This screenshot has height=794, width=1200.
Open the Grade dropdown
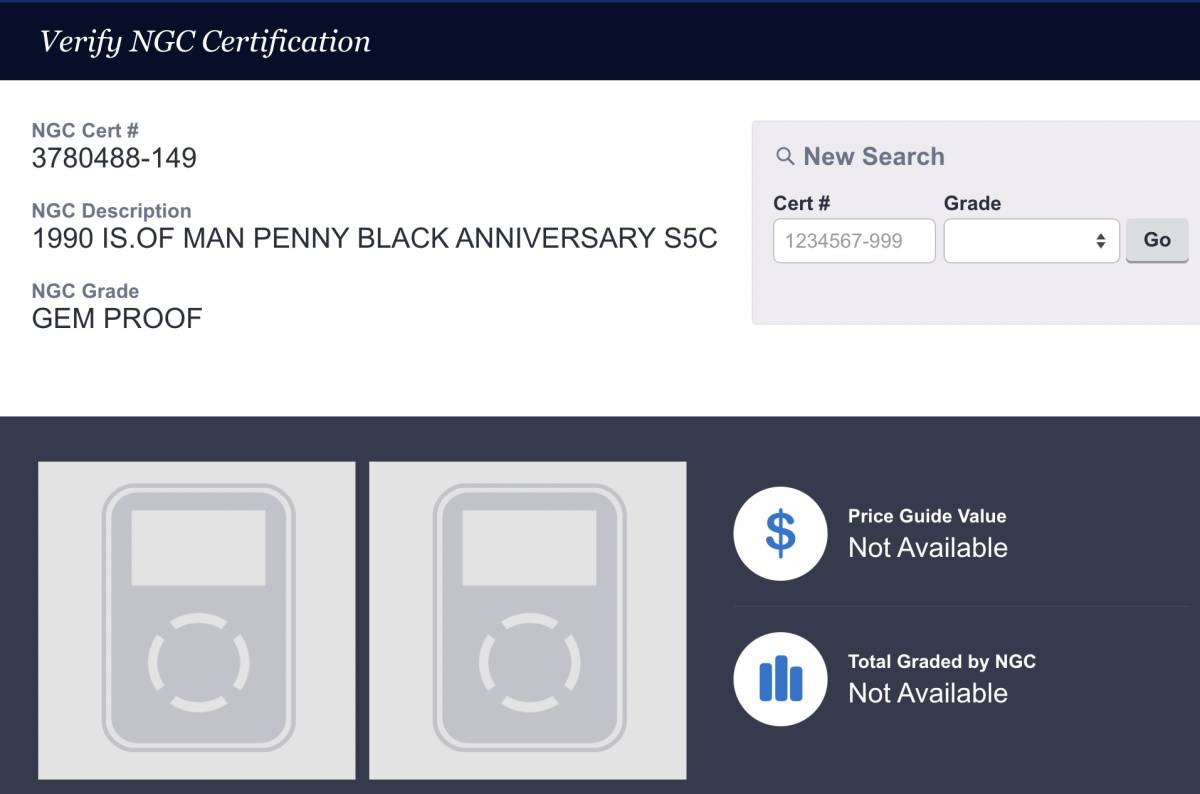(x=1031, y=241)
